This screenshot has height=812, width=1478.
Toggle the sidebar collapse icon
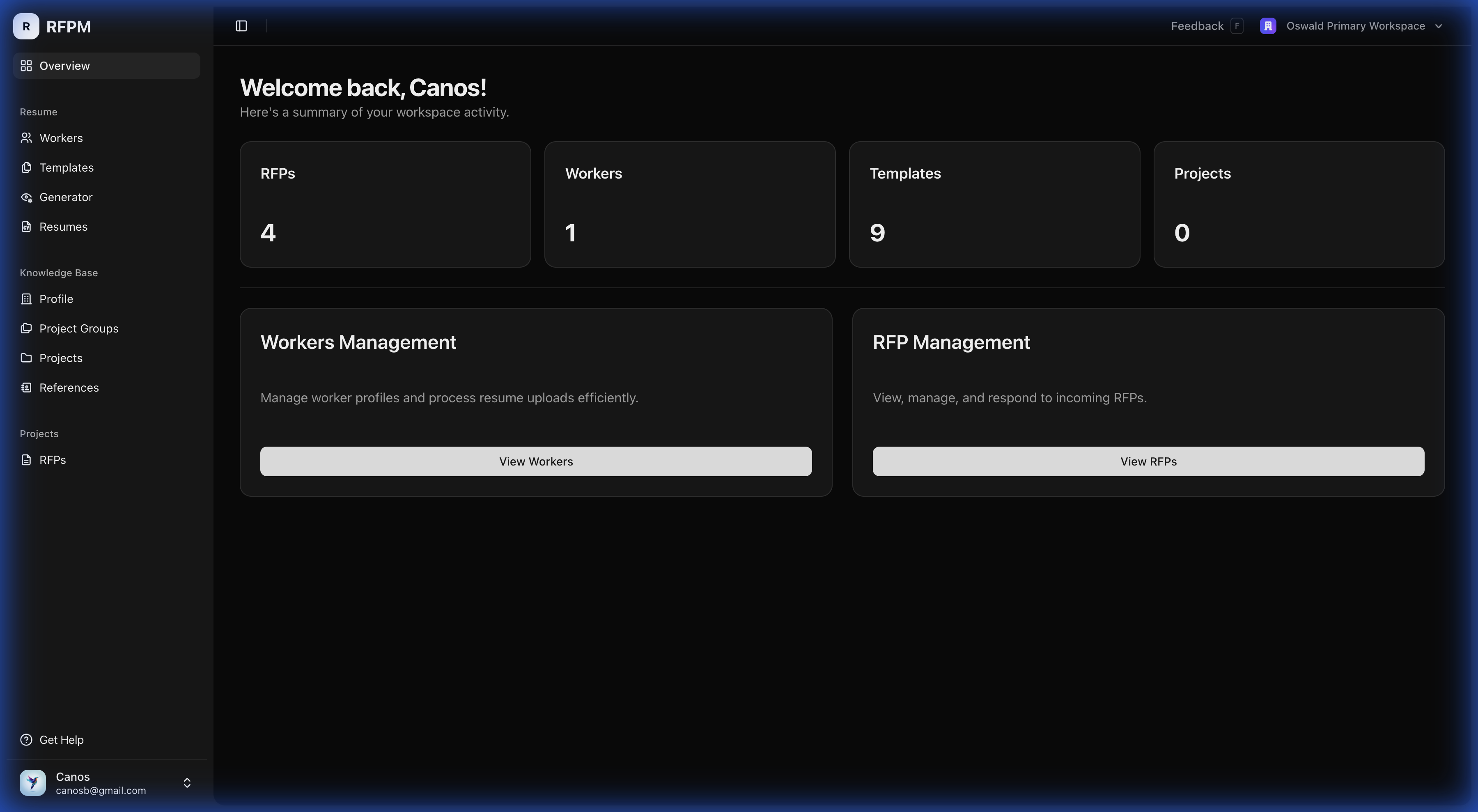click(x=241, y=26)
